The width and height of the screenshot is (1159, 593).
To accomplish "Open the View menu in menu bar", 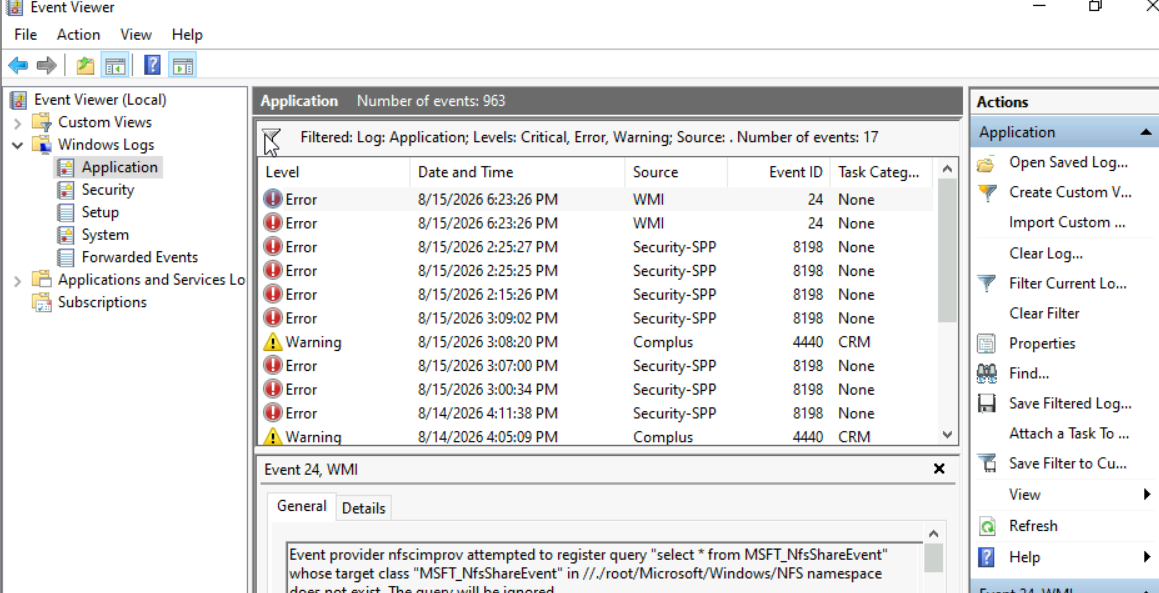I will coord(136,35).
